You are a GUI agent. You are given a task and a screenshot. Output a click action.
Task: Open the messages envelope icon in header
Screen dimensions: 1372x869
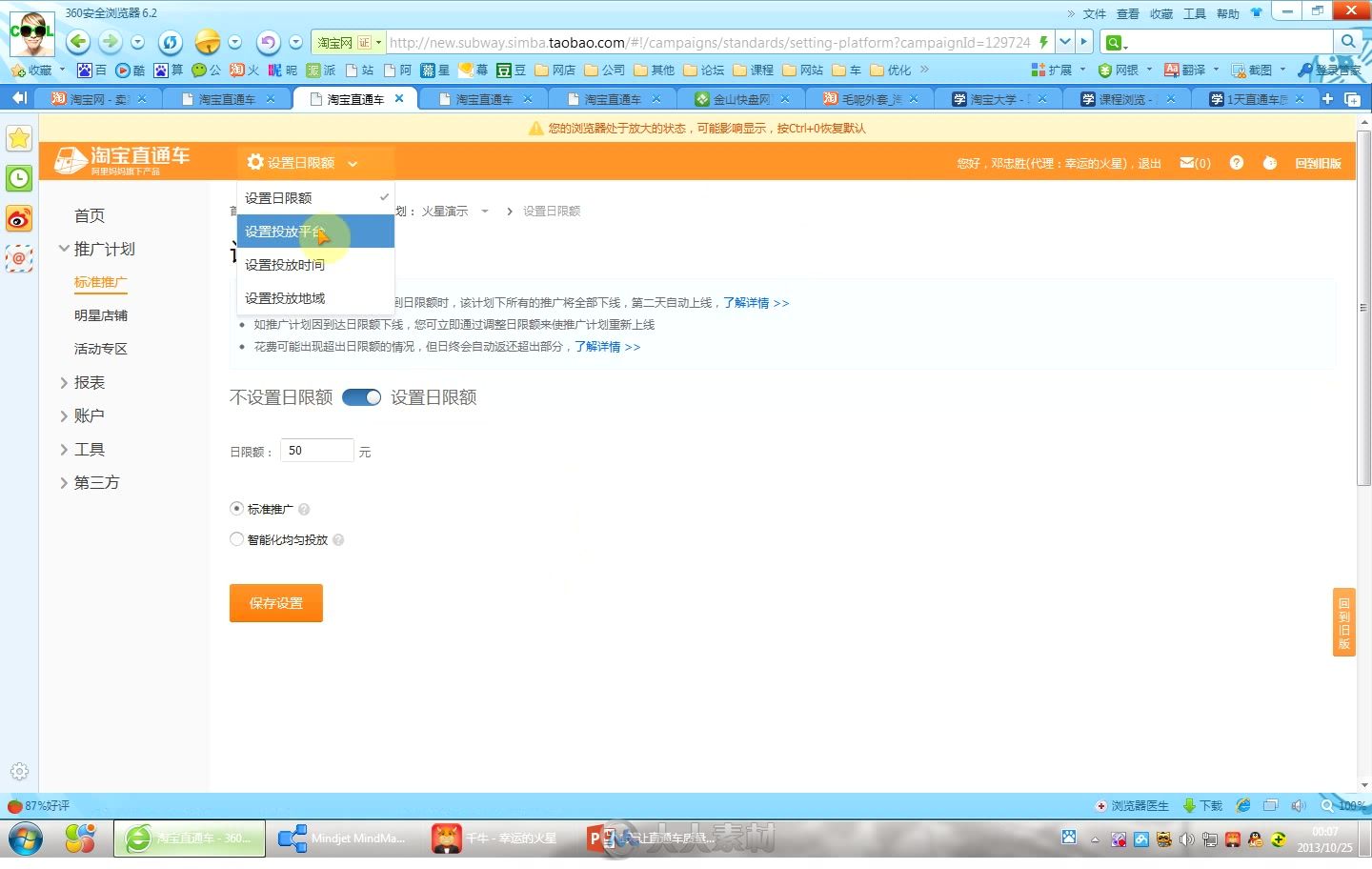tap(1187, 163)
